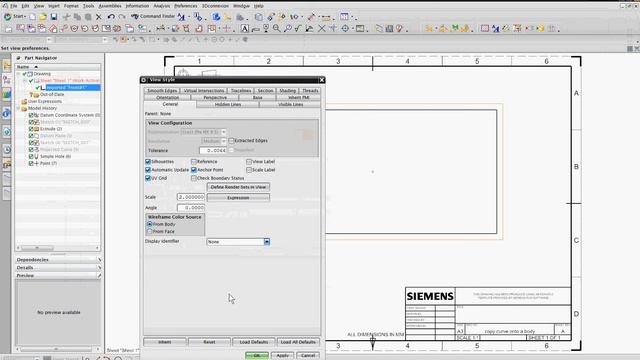
Task: Click the info 'i' resource bar icon
Action: 6,113
